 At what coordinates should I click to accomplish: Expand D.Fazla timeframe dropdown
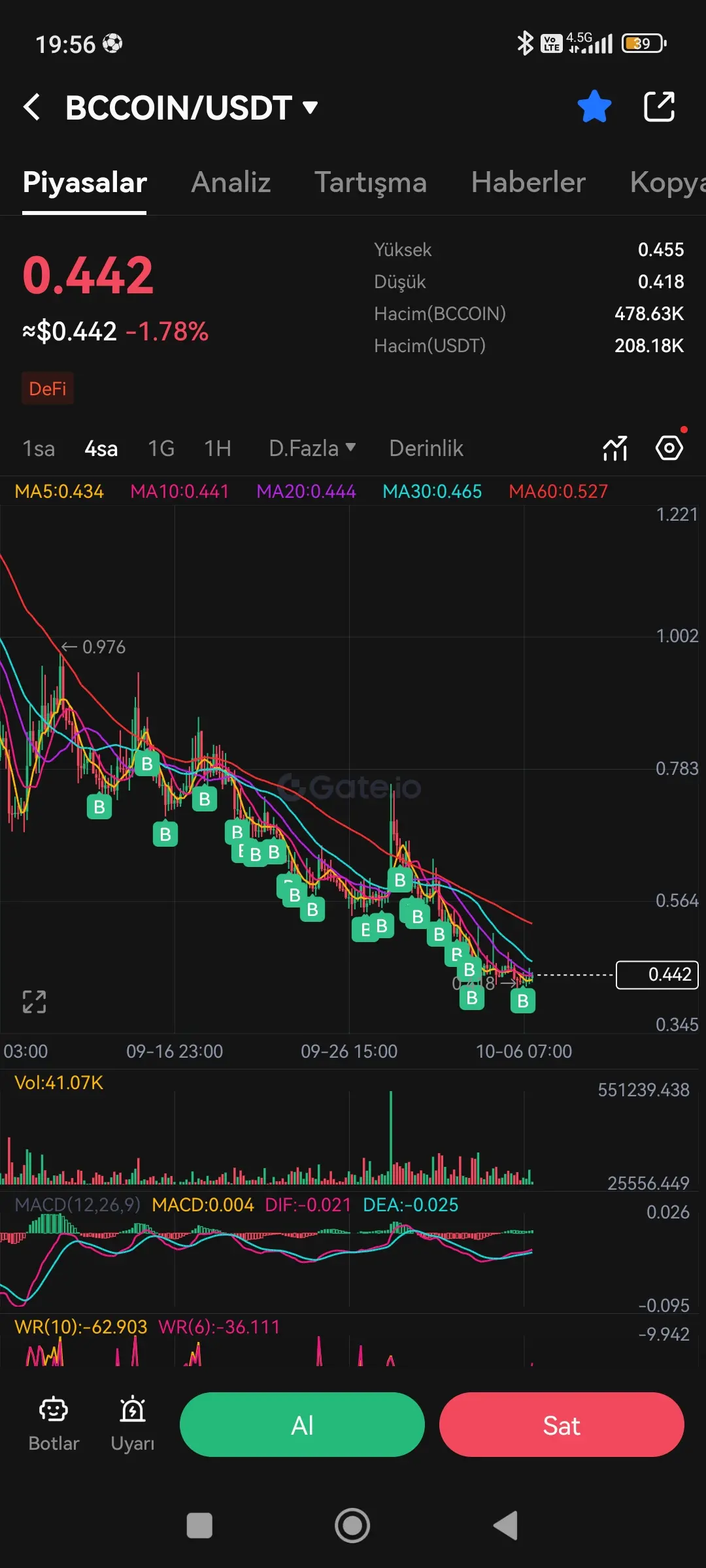point(312,448)
